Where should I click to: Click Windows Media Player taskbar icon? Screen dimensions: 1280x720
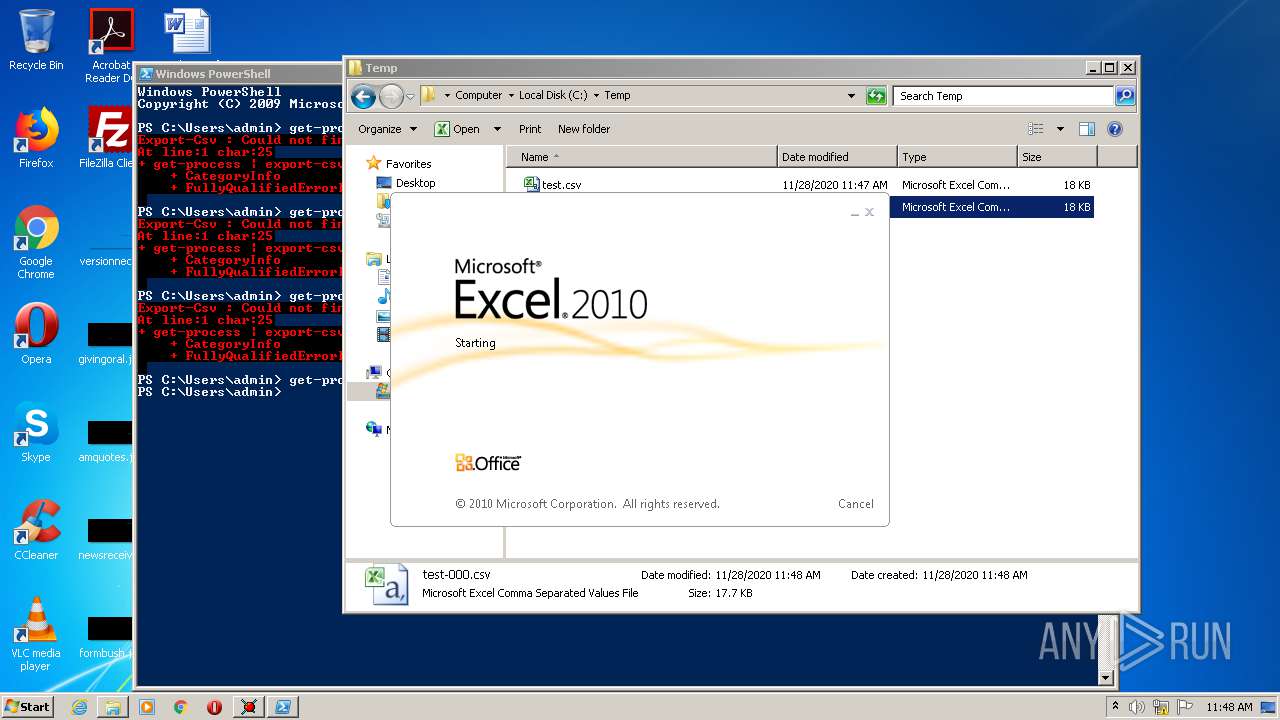(147, 707)
